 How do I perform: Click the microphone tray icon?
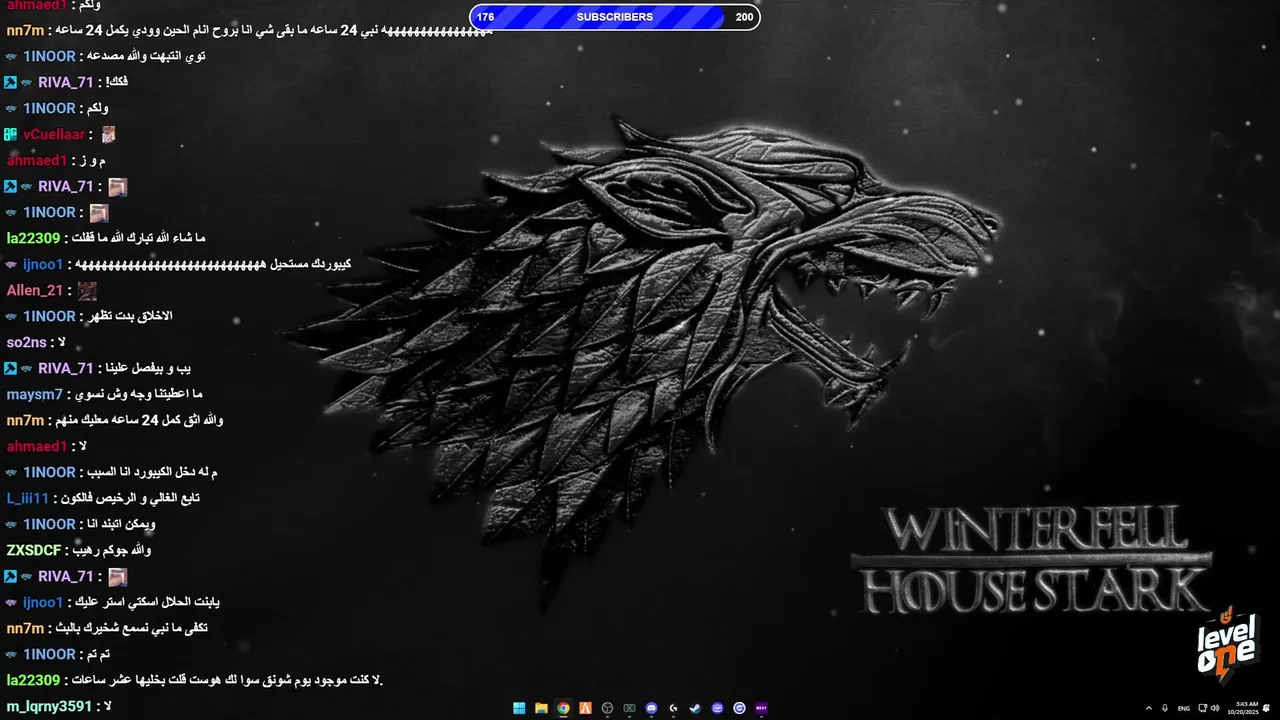point(1165,708)
